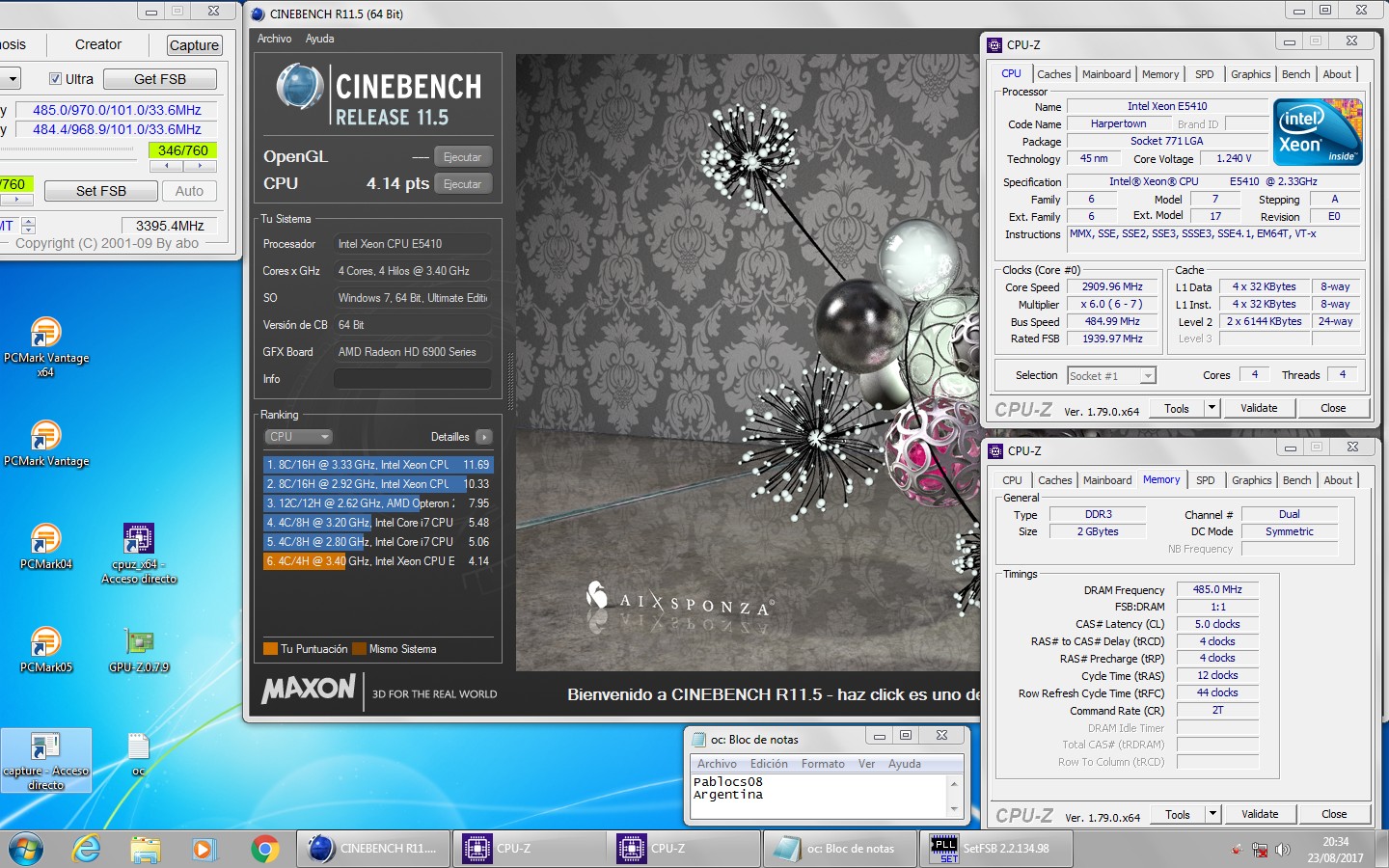Click the Info input field in CINEBENCH
Image resolution: width=1389 pixels, height=868 pixels.
point(413,379)
